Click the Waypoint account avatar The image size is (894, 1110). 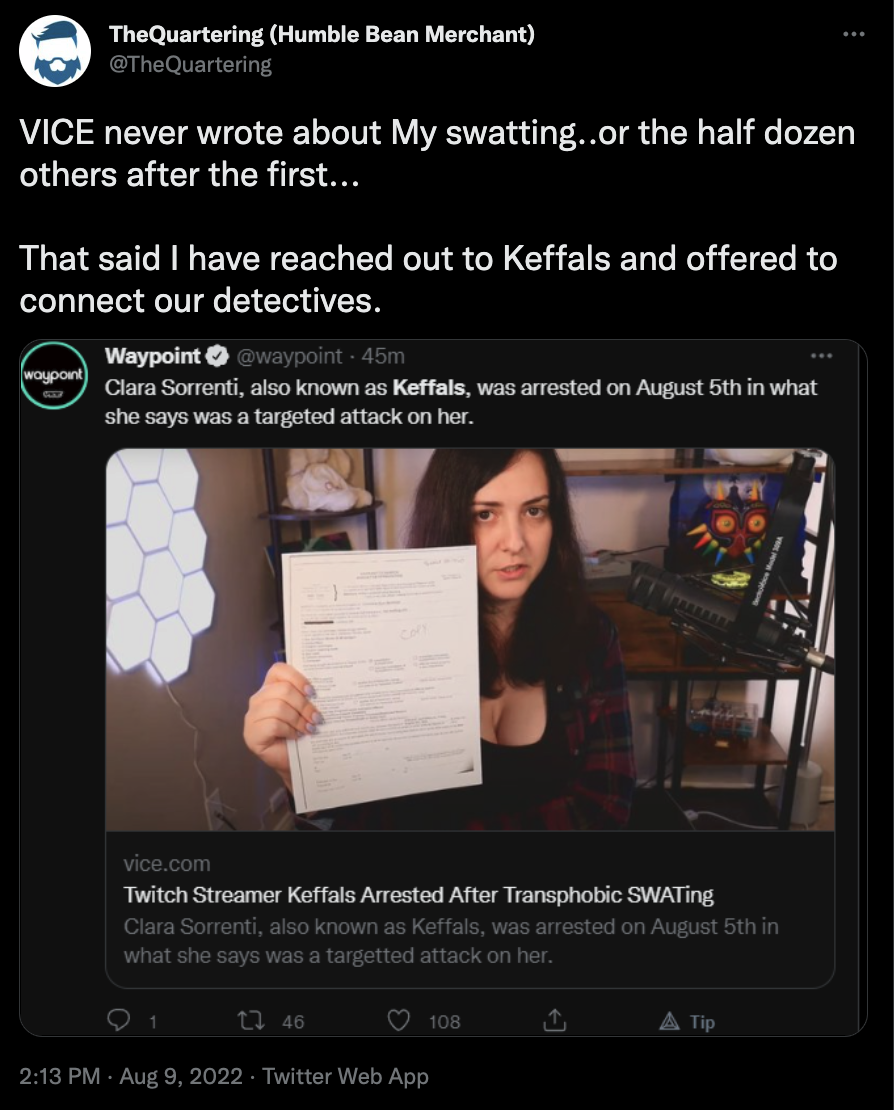point(54,374)
